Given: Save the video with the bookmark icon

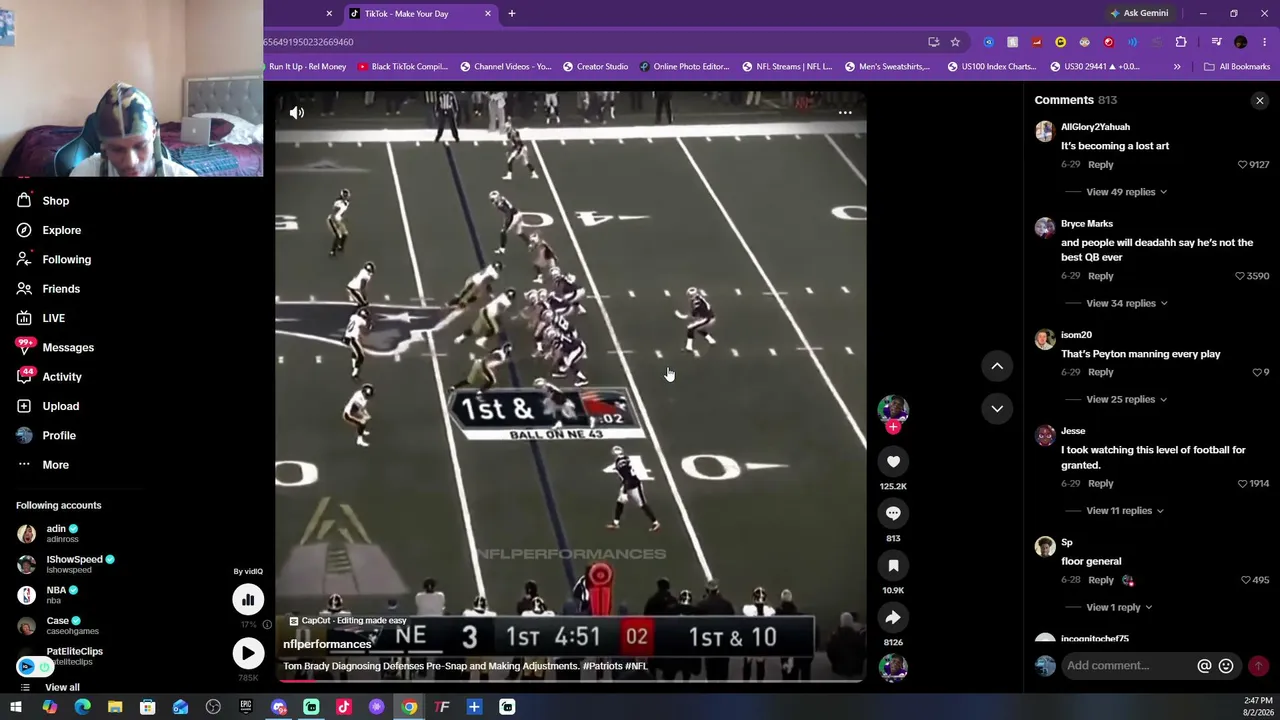Looking at the screenshot, I should (893, 565).
